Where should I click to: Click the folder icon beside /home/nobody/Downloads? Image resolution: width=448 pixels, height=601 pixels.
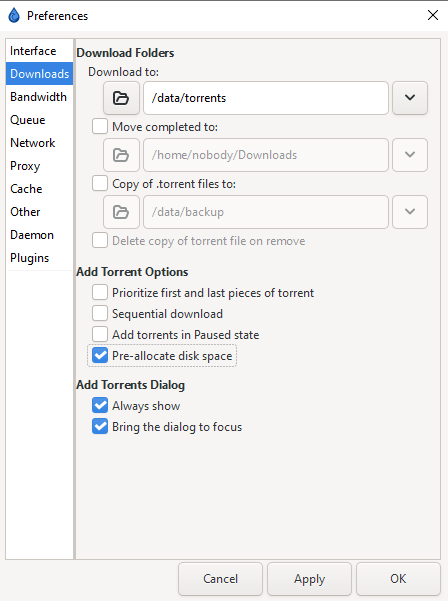click(x=121, y=155)
